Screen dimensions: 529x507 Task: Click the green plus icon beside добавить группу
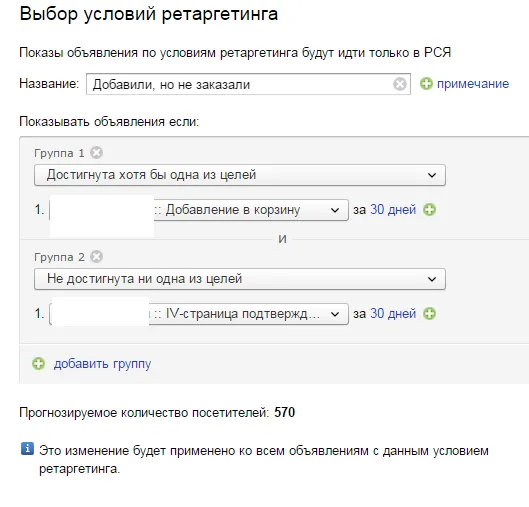pyautogui.click(x=38, y=364)
